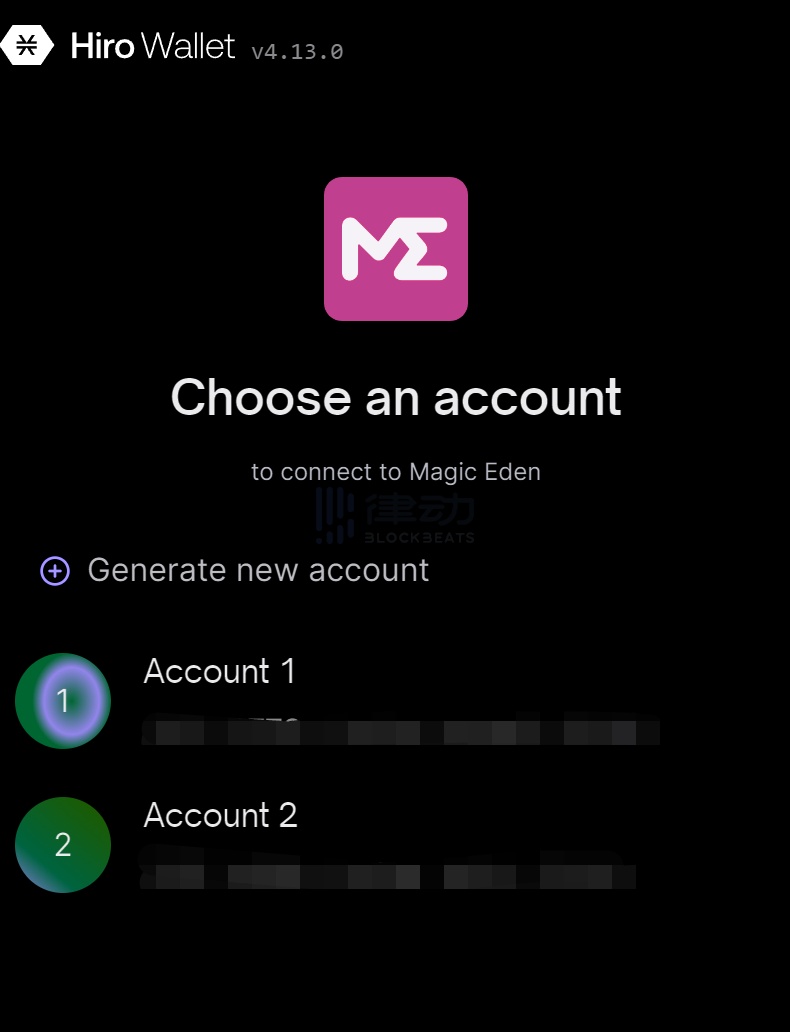Select the Account 2 avatar circle
Screen dimensions: 790x1032
(63, 845)
